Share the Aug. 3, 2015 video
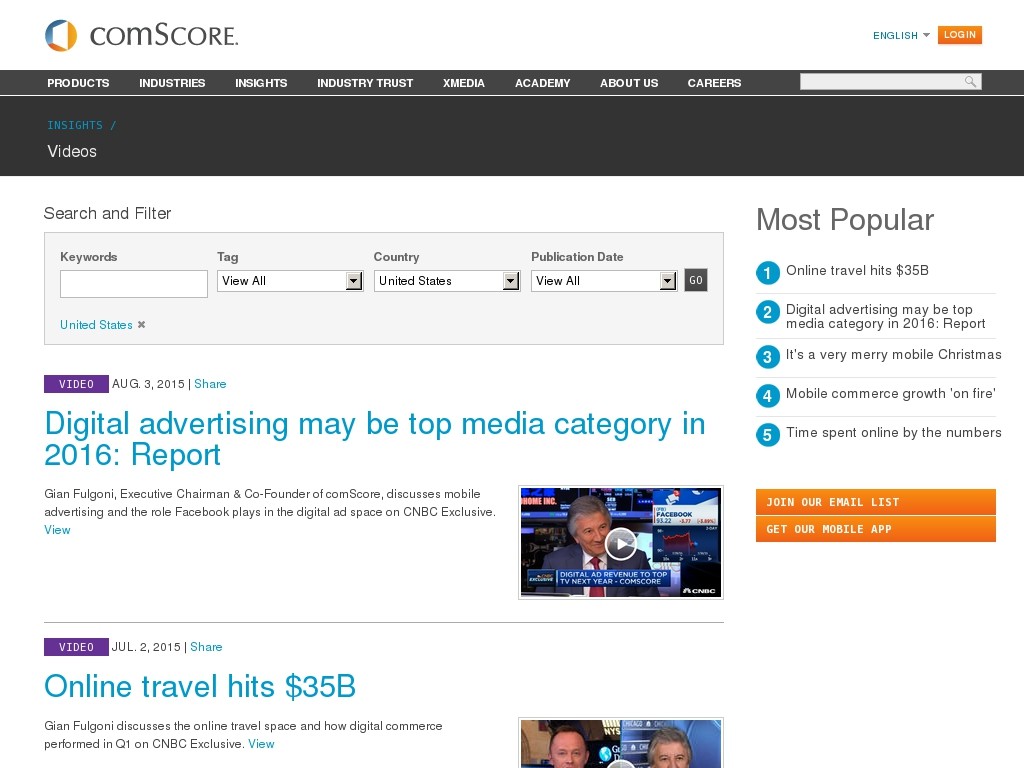1024x768 pixels. click(210, 384)
